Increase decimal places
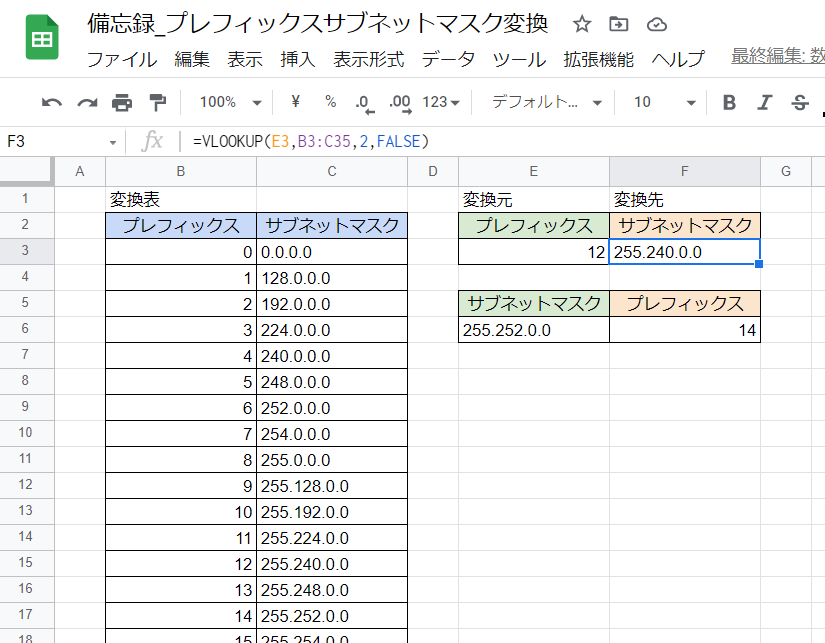 pyautogui.click(x=400, y=103)
